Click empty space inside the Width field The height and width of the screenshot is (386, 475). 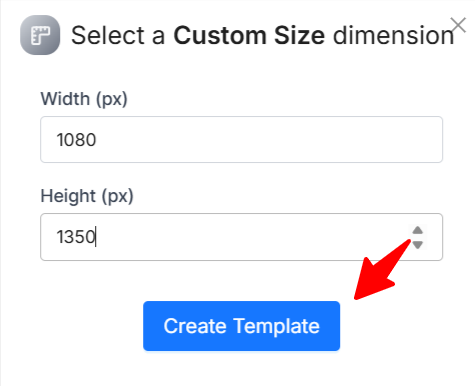[x=267, y=139]
